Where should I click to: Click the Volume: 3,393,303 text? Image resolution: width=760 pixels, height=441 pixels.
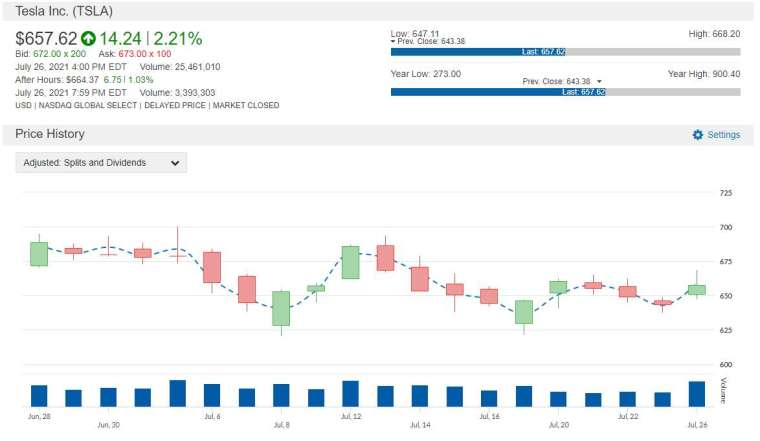[177, 93]
